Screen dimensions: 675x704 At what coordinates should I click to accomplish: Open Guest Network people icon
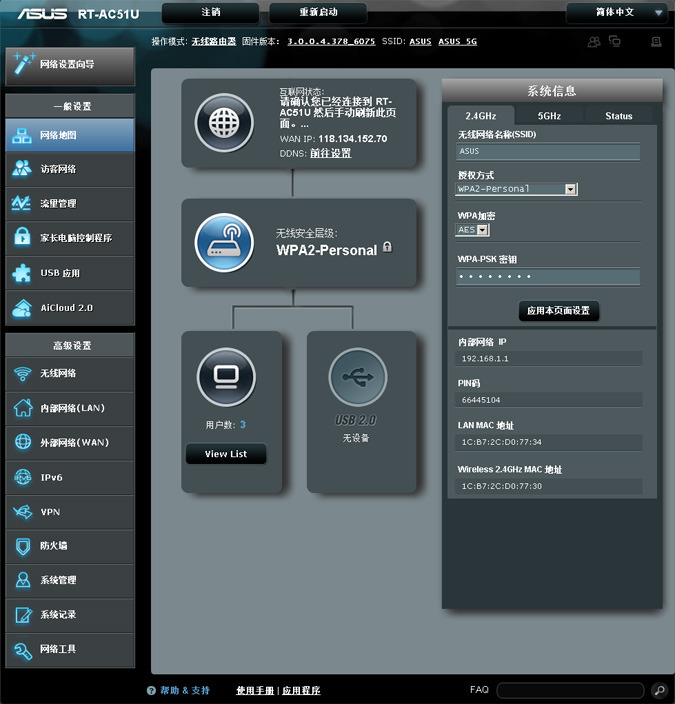tap(22, 168)
